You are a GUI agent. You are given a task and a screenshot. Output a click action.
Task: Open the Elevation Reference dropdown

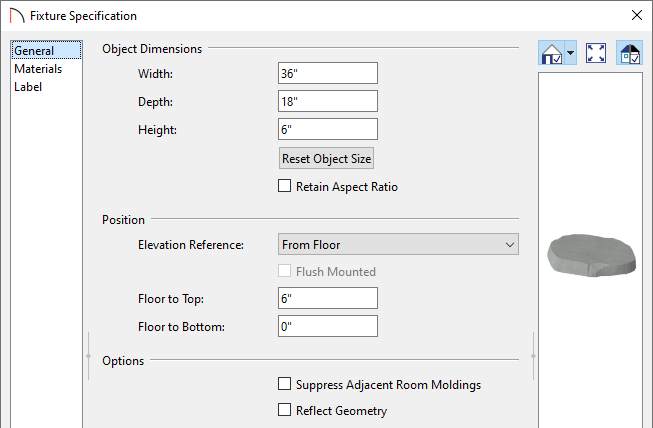398,244
